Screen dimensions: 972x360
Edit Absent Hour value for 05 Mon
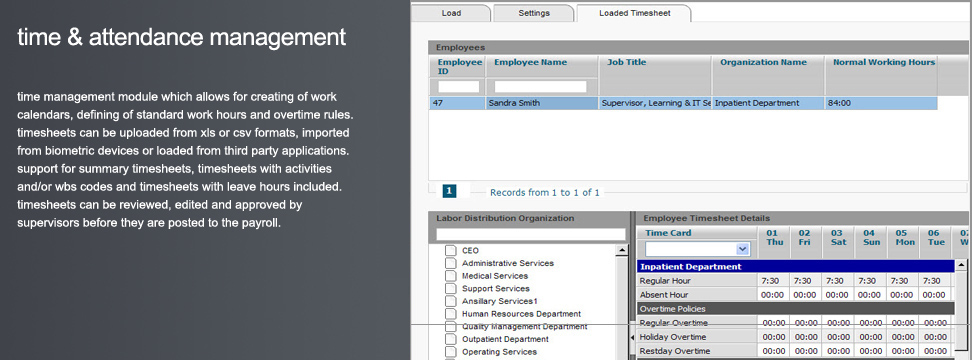(901, 295)
